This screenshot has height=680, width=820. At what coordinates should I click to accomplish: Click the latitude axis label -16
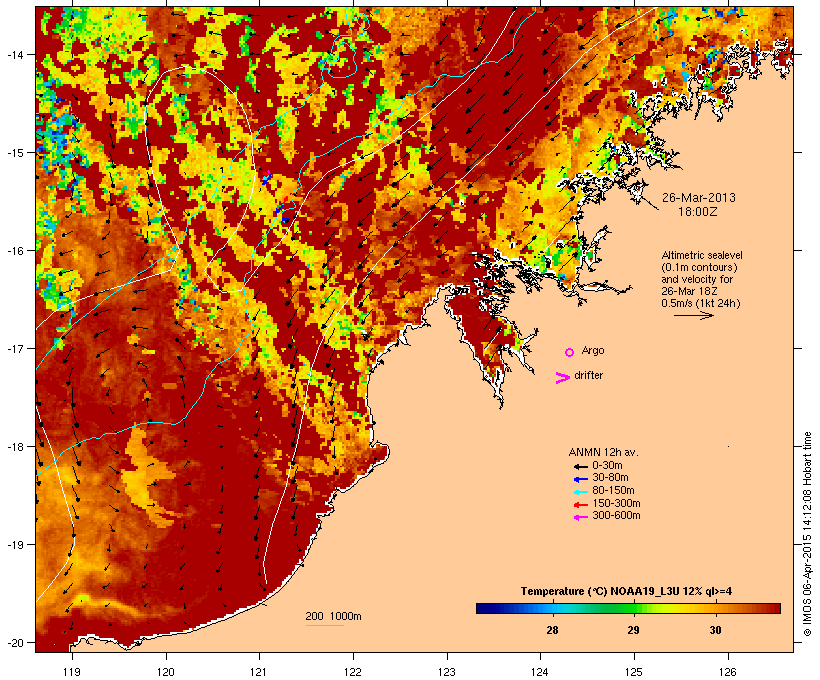(14, 251)
